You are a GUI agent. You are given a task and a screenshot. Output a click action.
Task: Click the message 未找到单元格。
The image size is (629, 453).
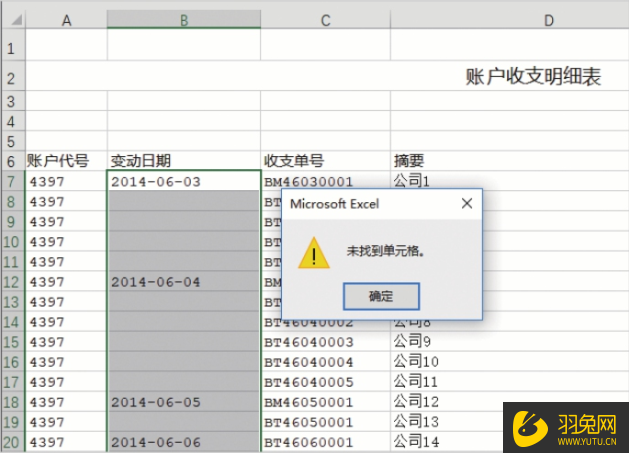[386, 251]
